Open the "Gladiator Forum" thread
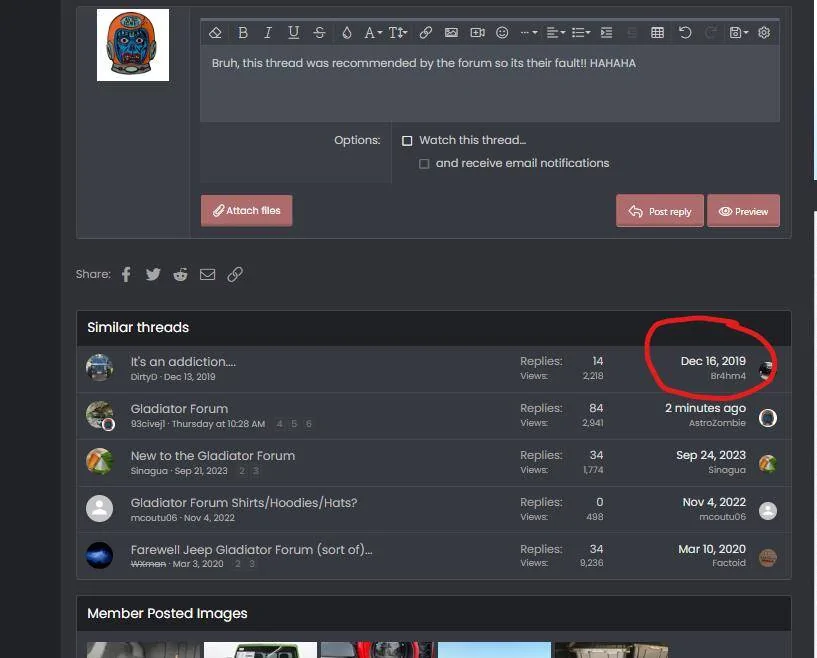The height and width of the screenshot is (658, 817). [x=179, y=409]
